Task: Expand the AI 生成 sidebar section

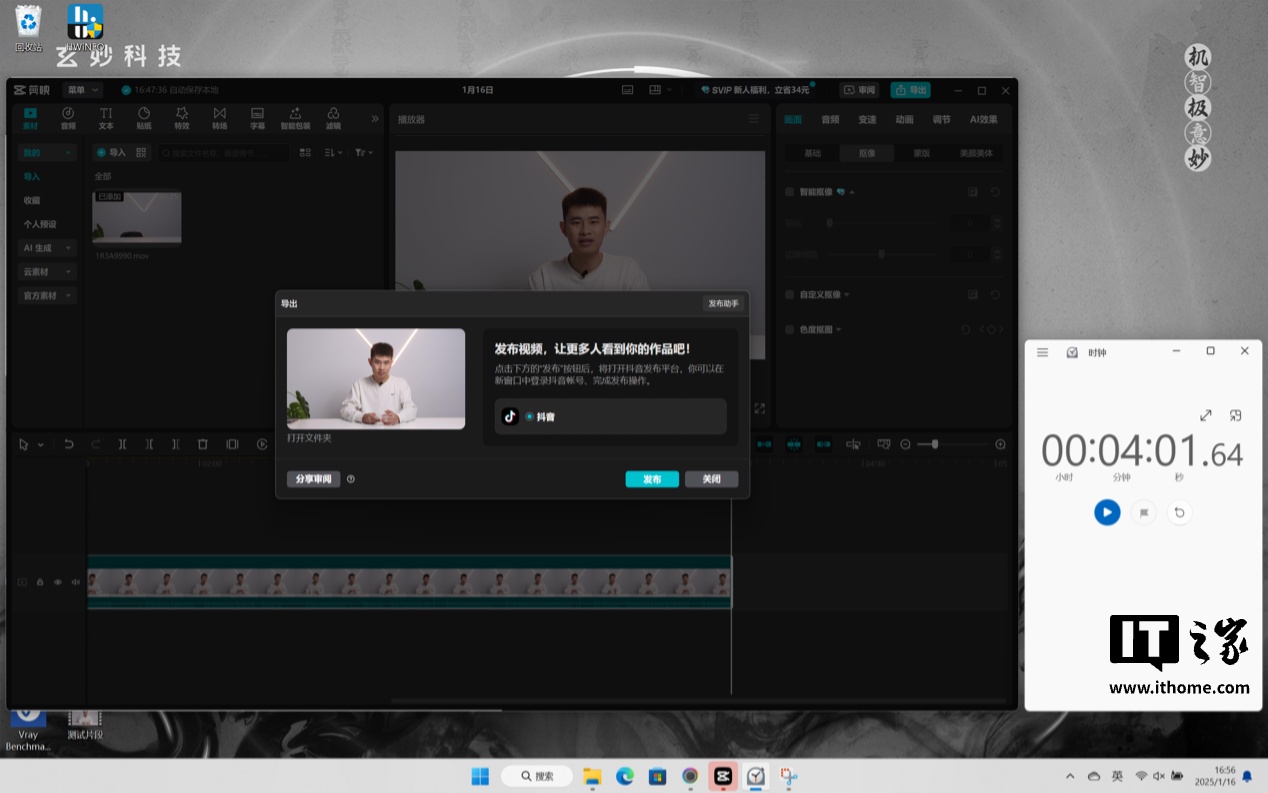Action: coord(47,247)
